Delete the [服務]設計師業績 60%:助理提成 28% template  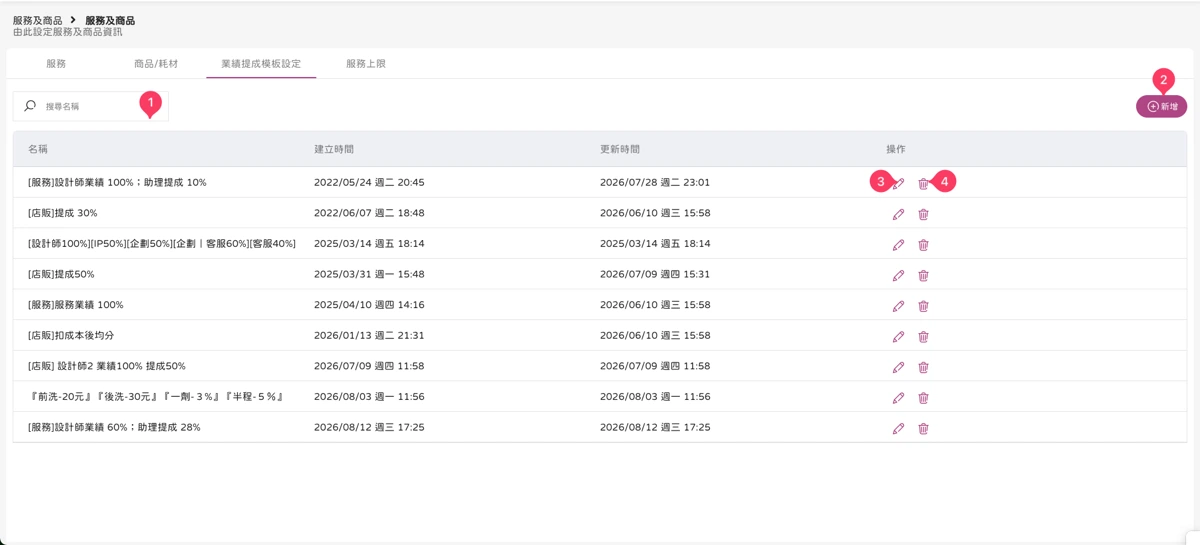[x=923, y=428]
